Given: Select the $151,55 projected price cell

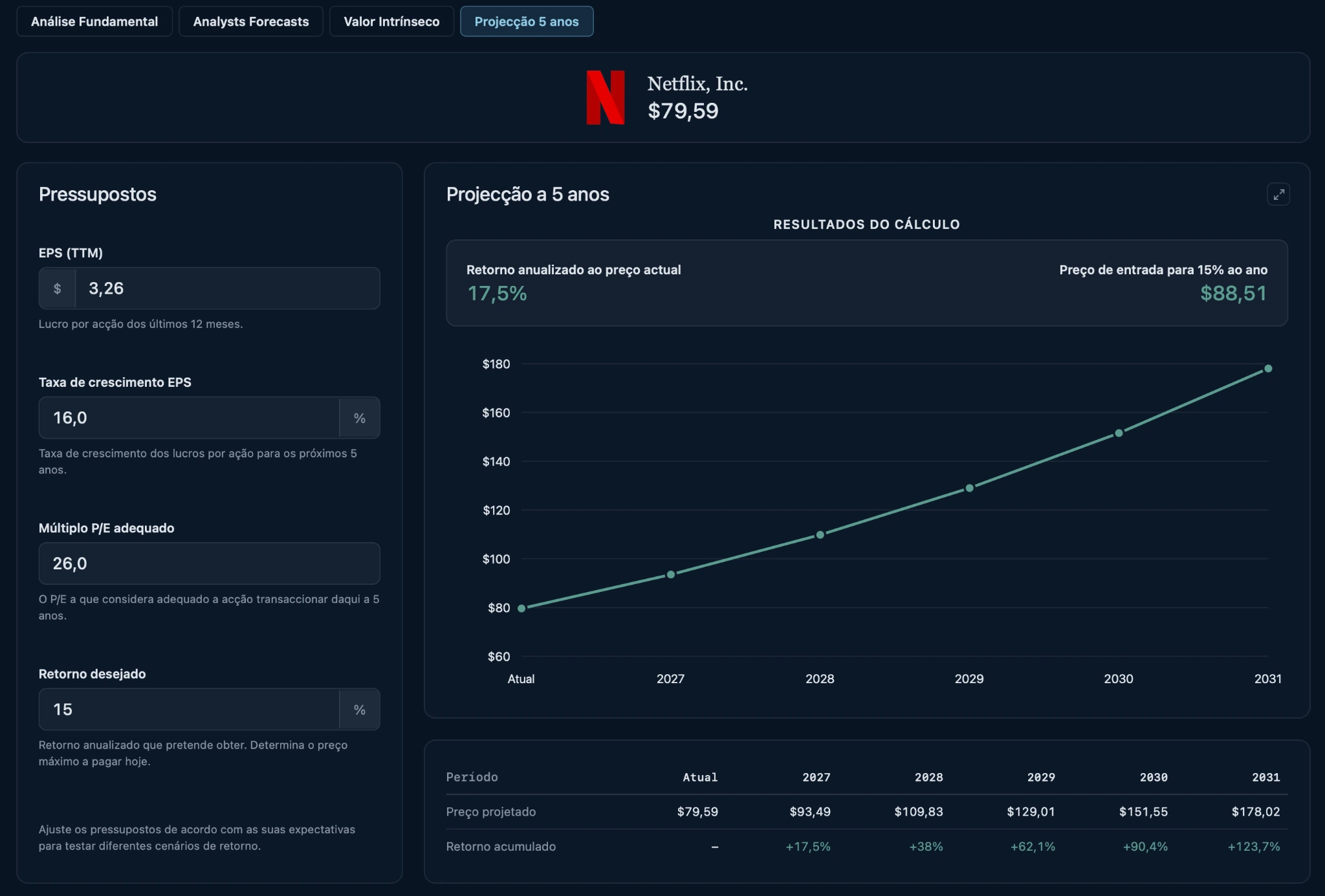Looking at the screenshot, I should coord(1143,812).
